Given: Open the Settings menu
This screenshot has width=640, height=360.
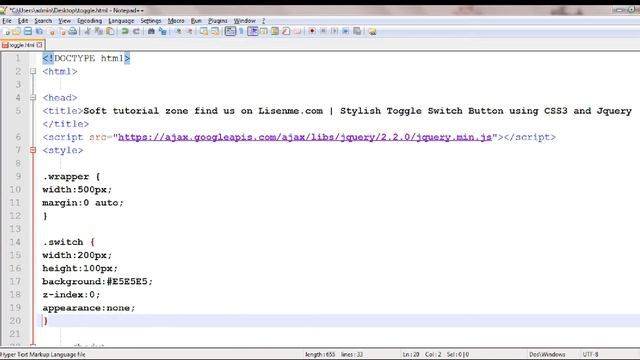Looking at the screenshot, I should [x=151, y=21].
